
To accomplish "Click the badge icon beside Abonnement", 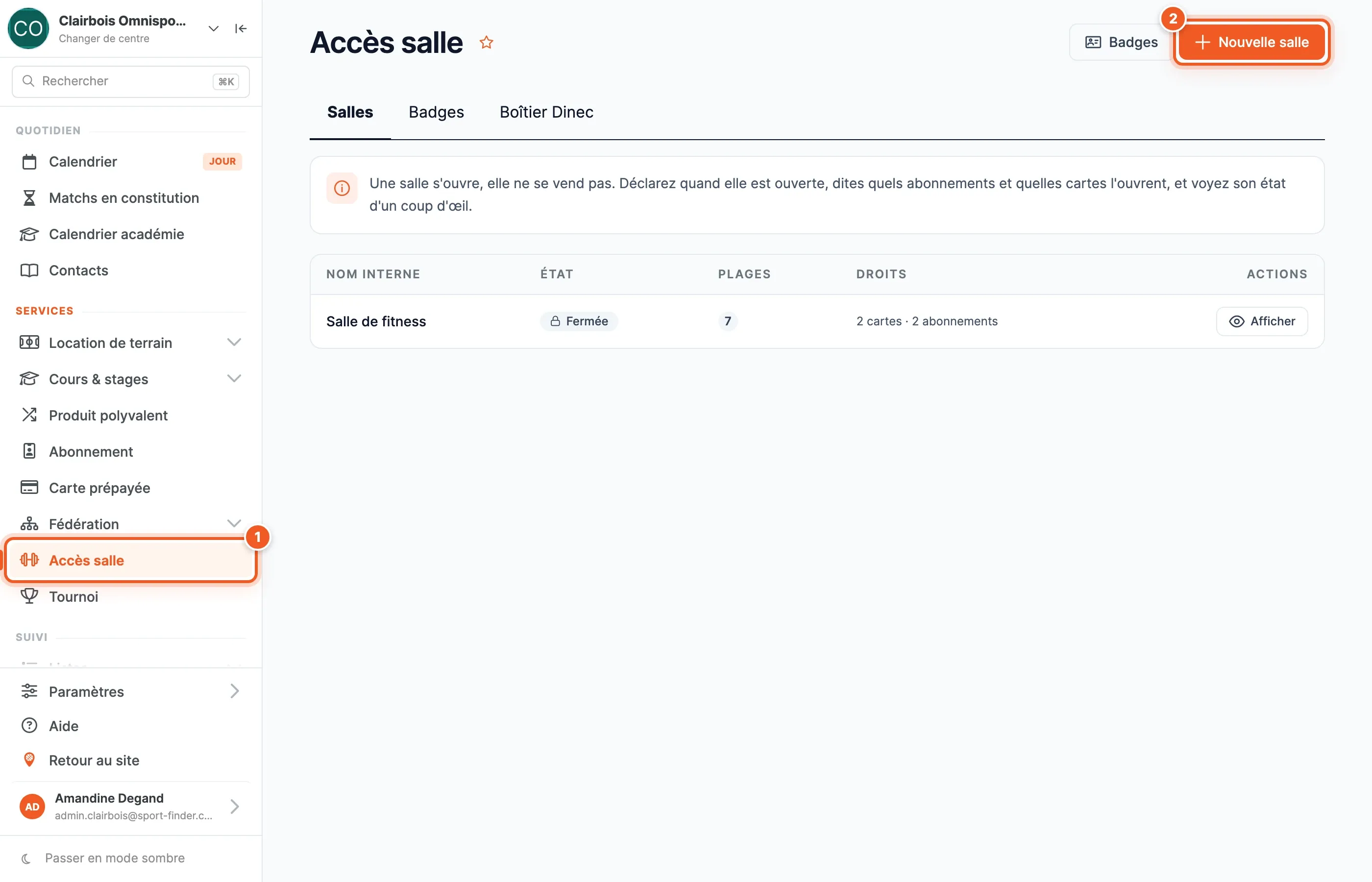I will click(x=29, y=451).
